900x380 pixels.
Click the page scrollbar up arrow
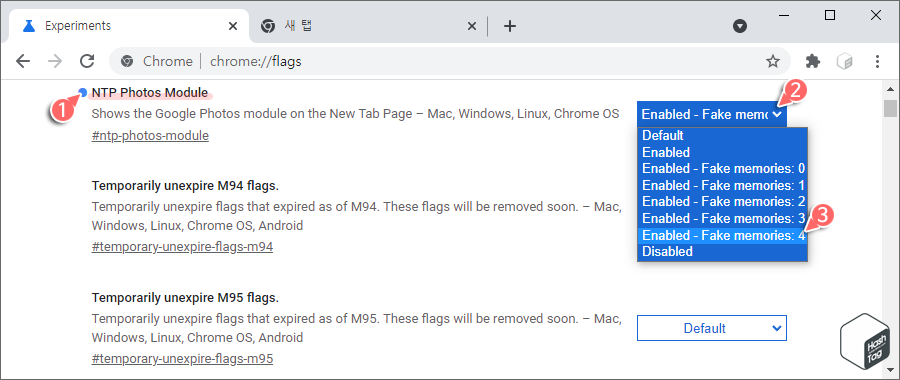[x=890, y=89]
